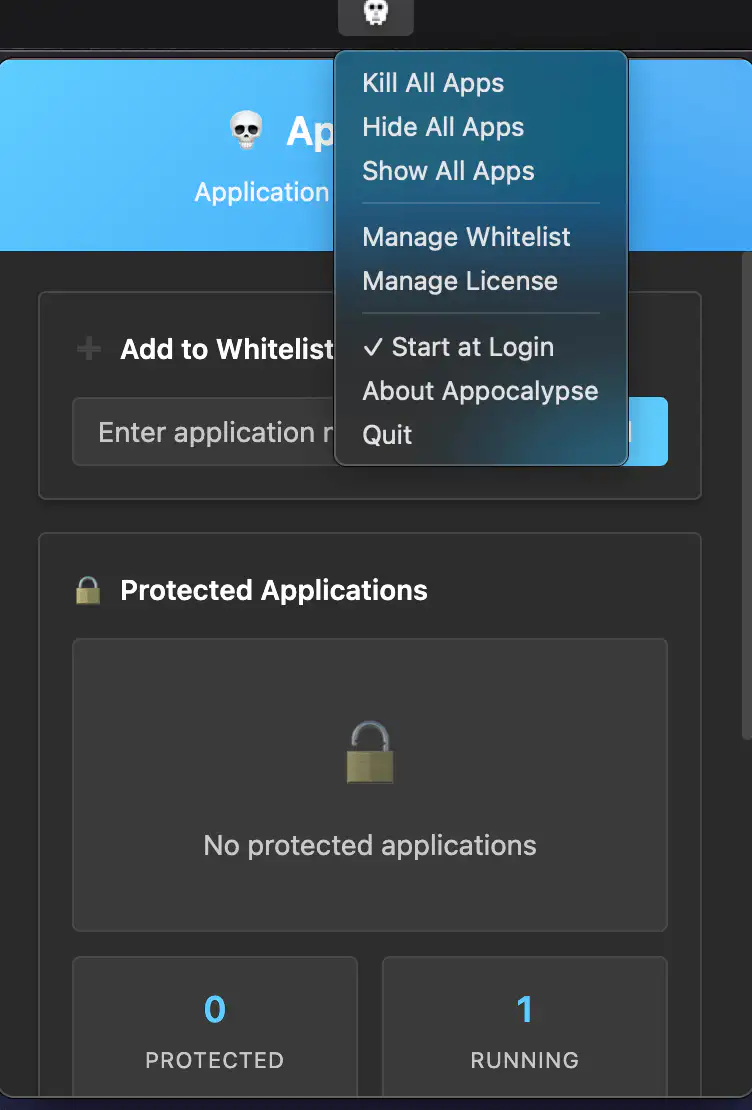Screen dimensions: 752x1110
Task: Click the small padlock icon beside Protected Applications
Action: (88, 590)
